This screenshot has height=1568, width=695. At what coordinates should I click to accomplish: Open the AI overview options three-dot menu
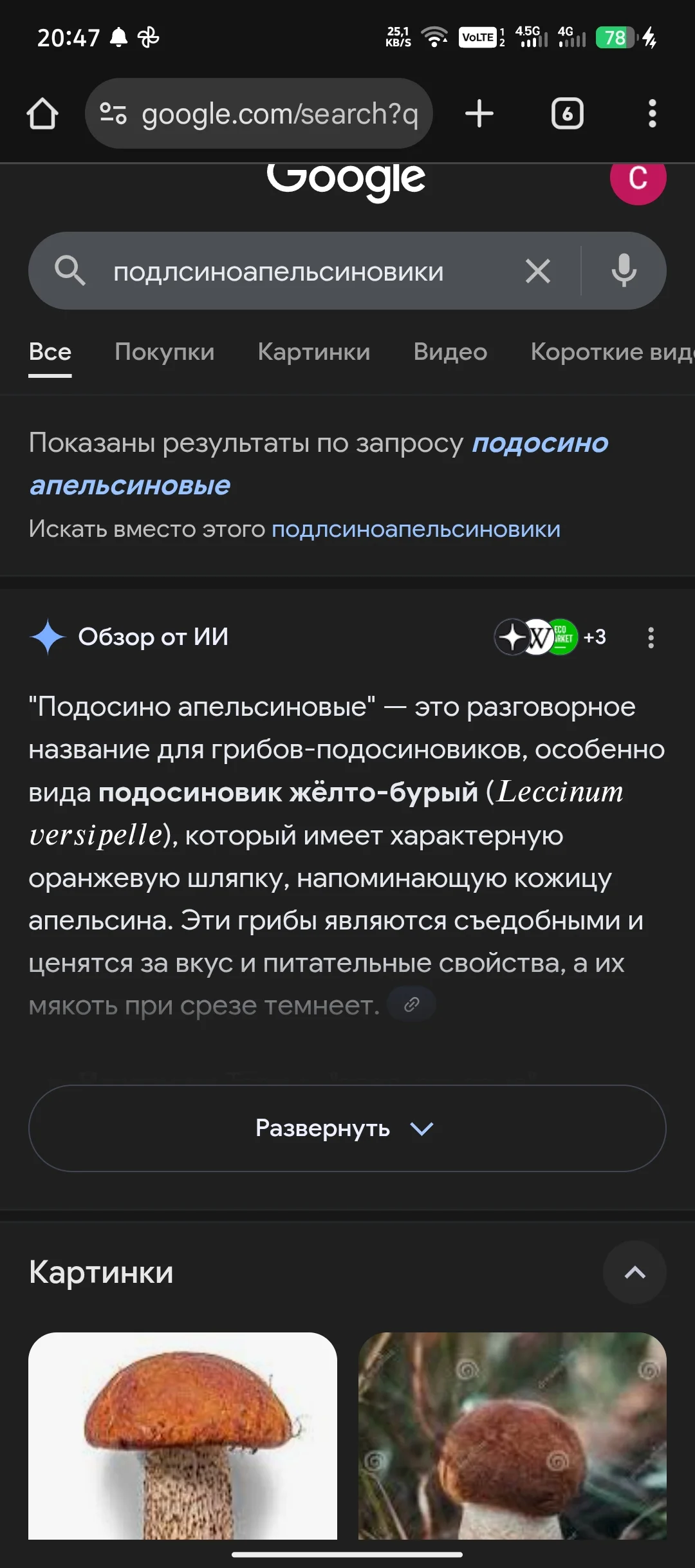tap(650, 637)
